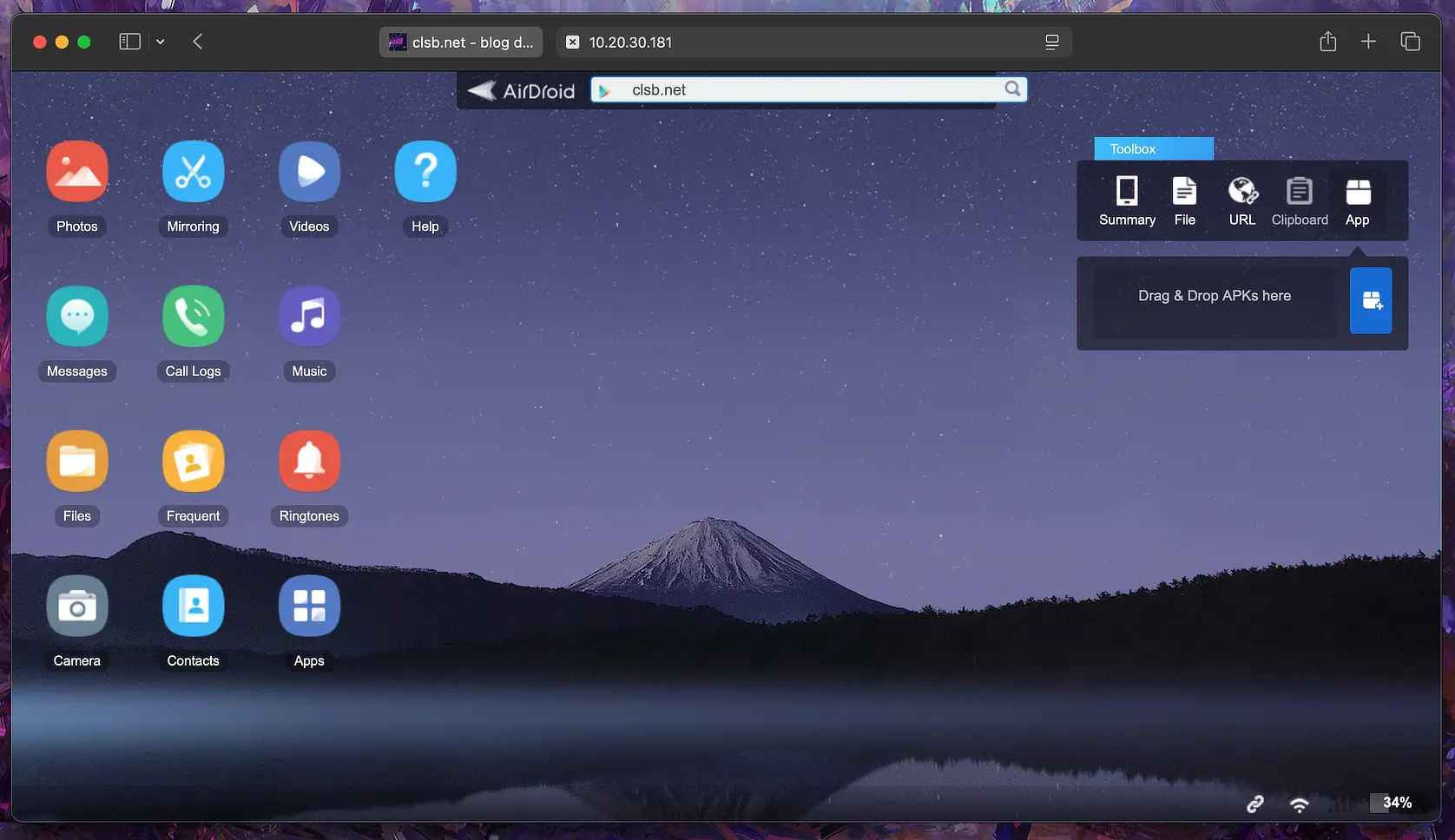Click the Call Logs label text
The image size is (1455, 840).
tap(193, 371)
